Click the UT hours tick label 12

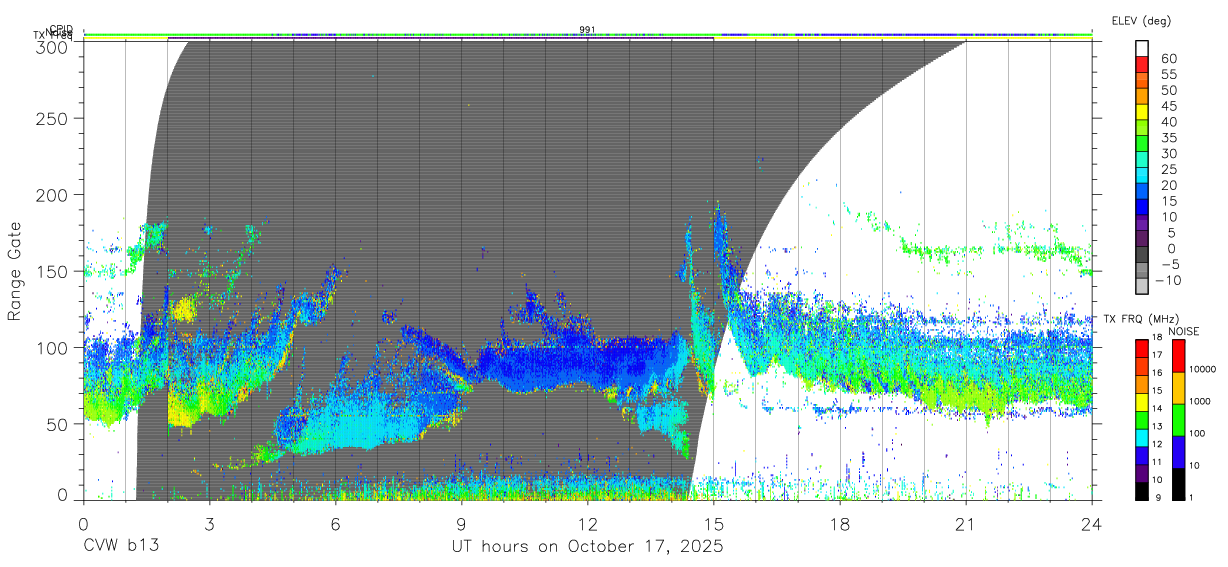(x=588, y=523)
